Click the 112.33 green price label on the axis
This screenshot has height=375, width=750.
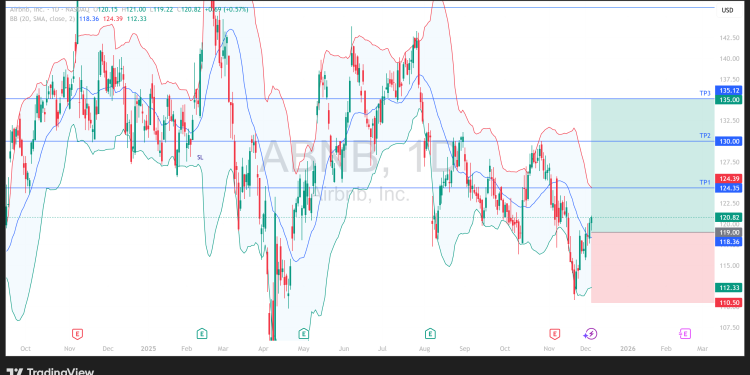coord(728,287)
